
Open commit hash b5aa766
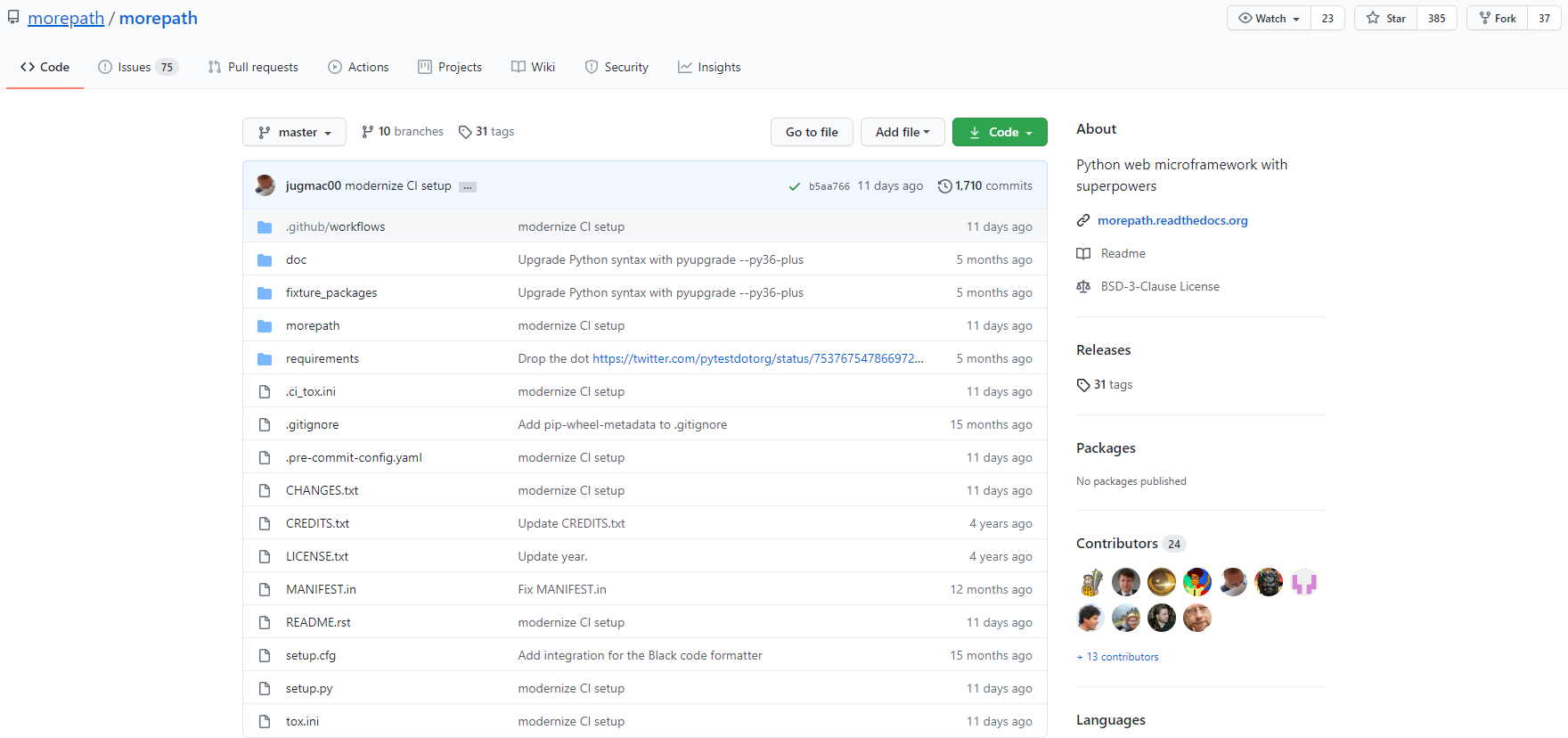point(829,186)
